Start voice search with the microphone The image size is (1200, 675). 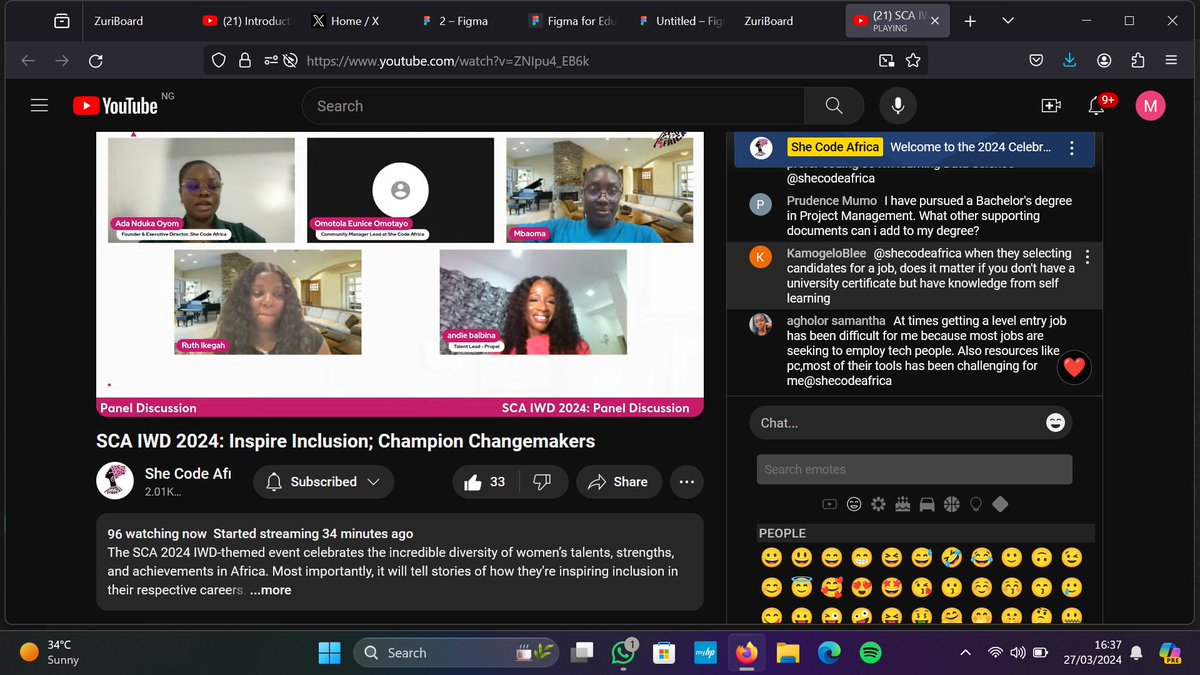point(898,106)
